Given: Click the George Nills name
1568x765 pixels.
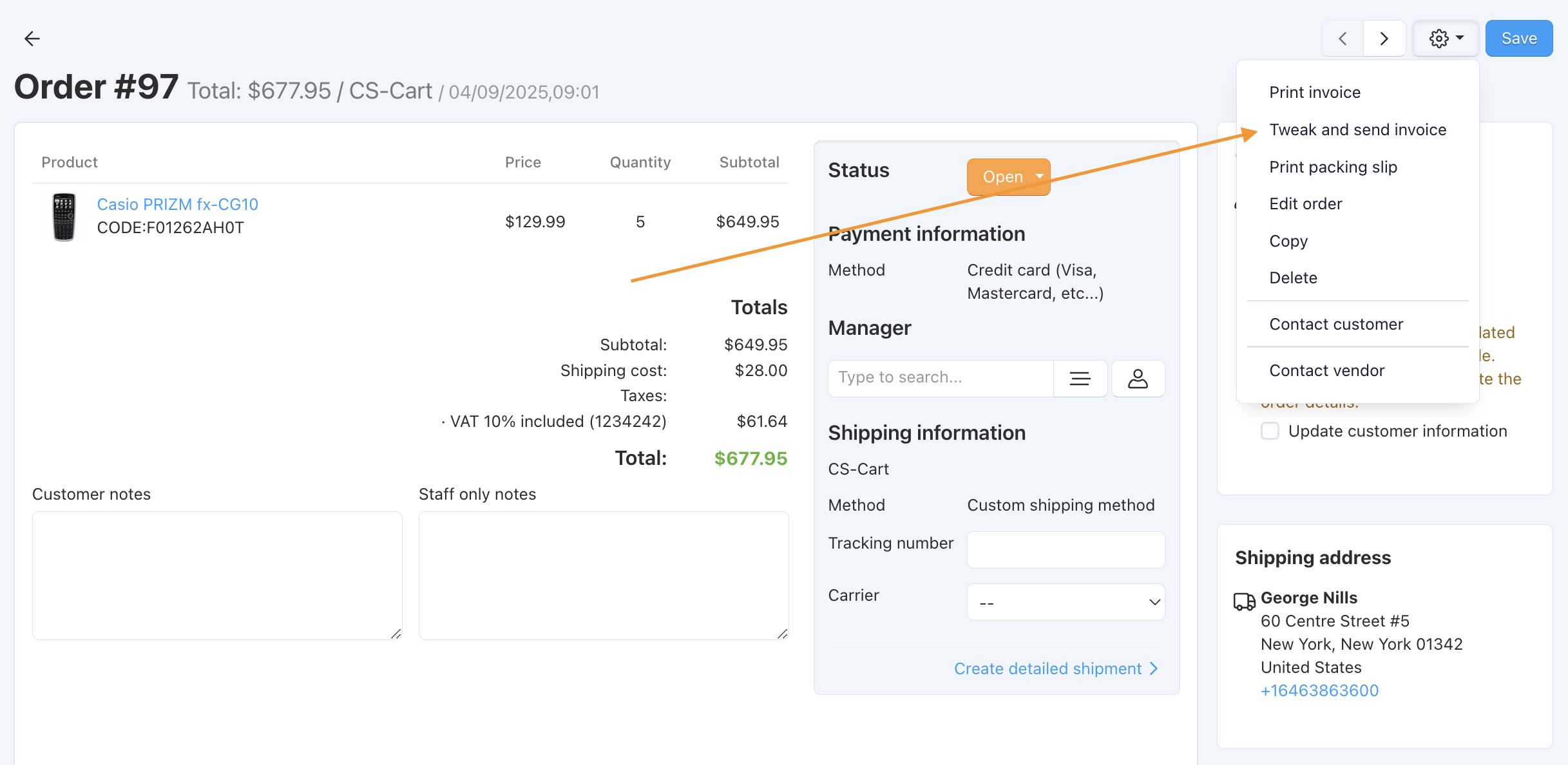Looking at the screenshot, I should pos(1308,598).
